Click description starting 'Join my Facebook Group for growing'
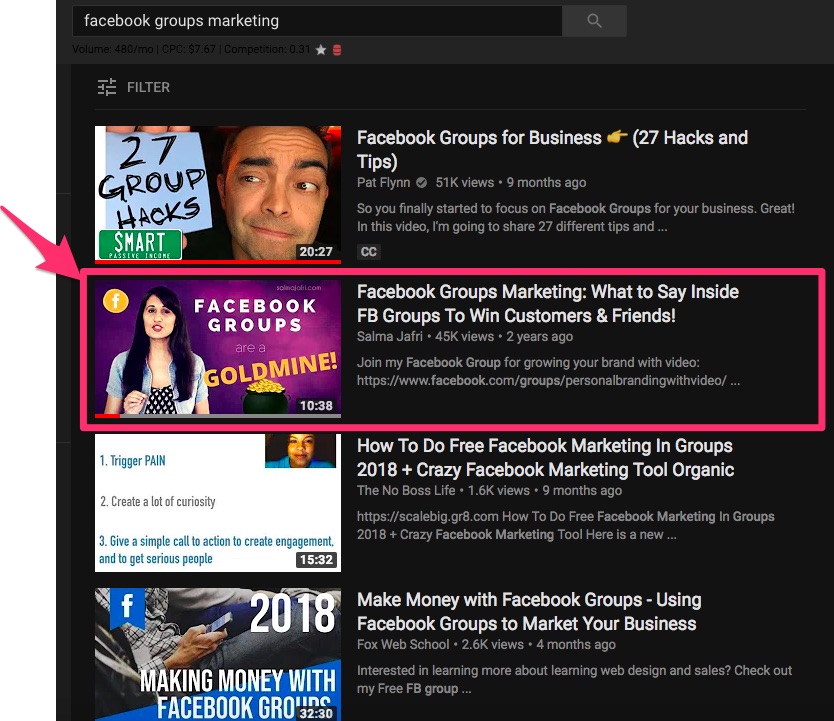The height and width of the screenshot is (721, 834). [x=548, y=372]
